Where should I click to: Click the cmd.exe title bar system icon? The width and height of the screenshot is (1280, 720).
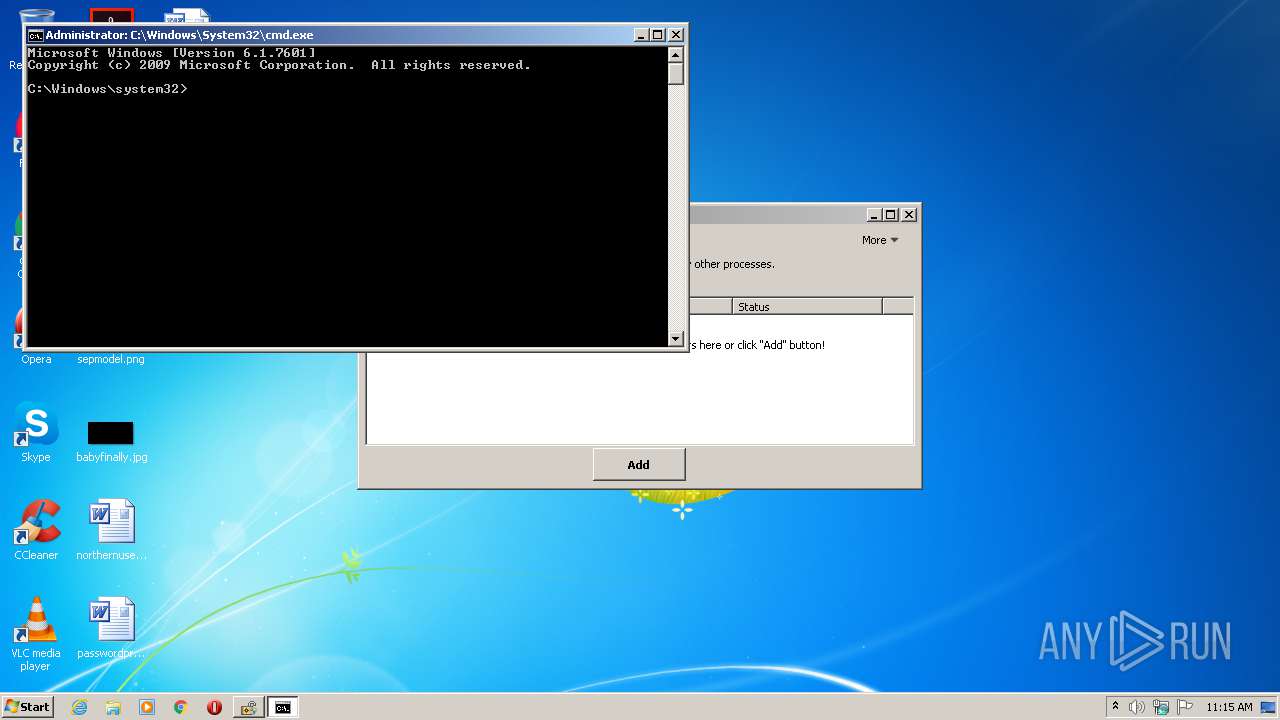[x=35, y=35]
